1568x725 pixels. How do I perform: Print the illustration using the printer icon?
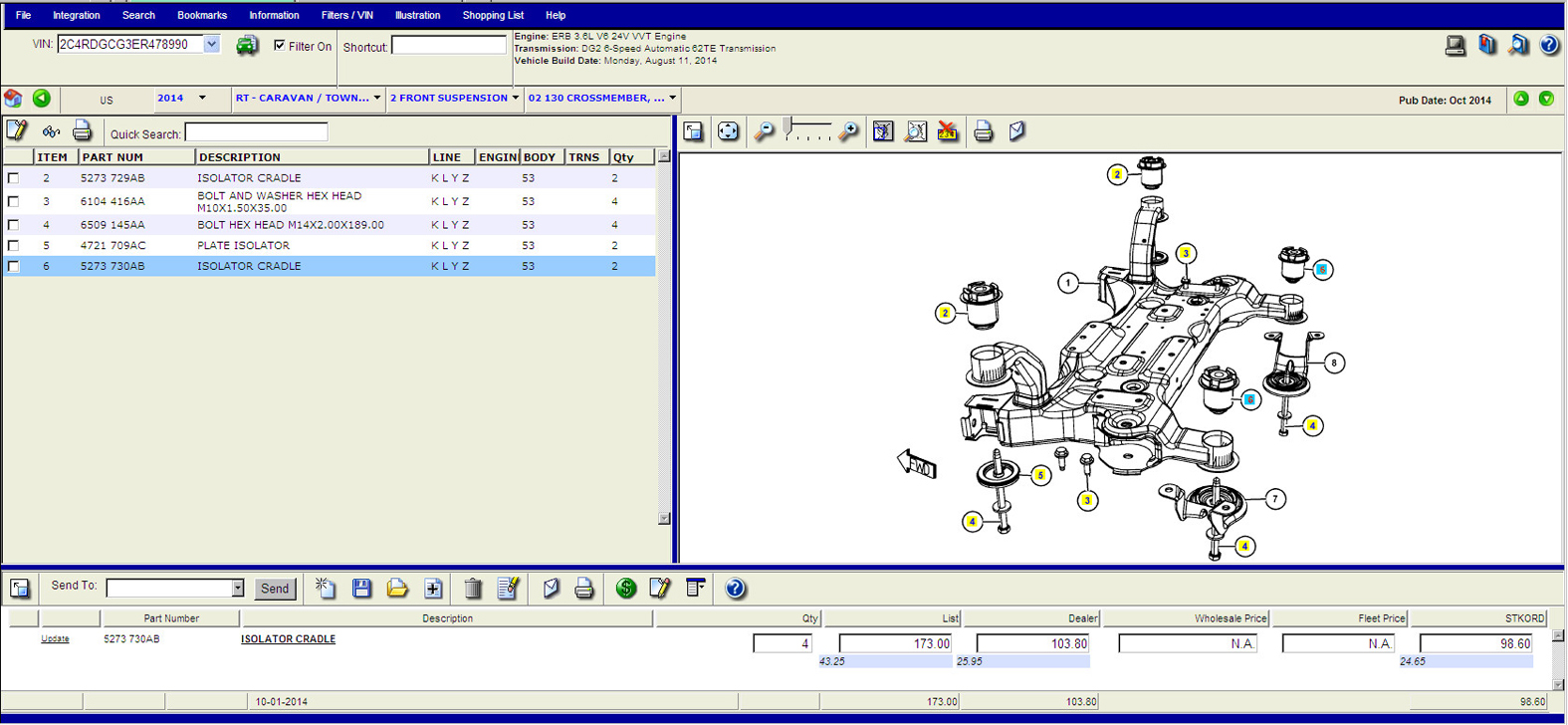coord(984,131)
